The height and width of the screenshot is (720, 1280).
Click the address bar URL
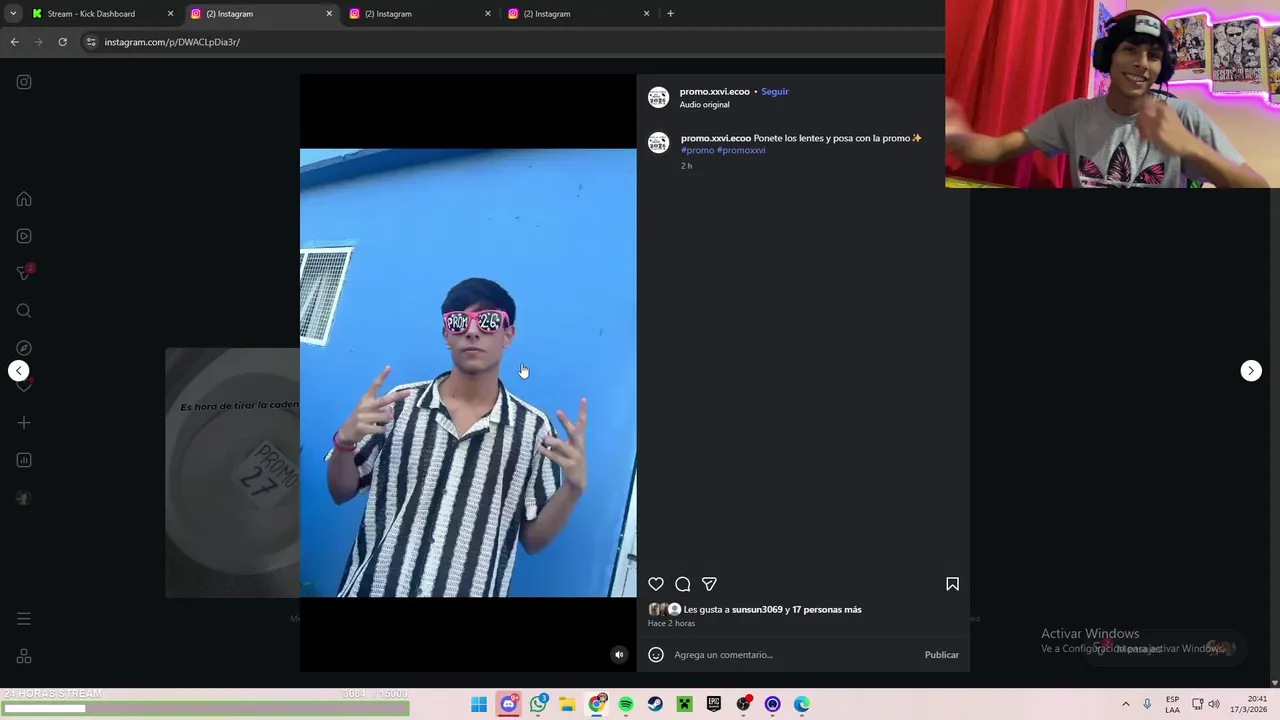(172, 42)
